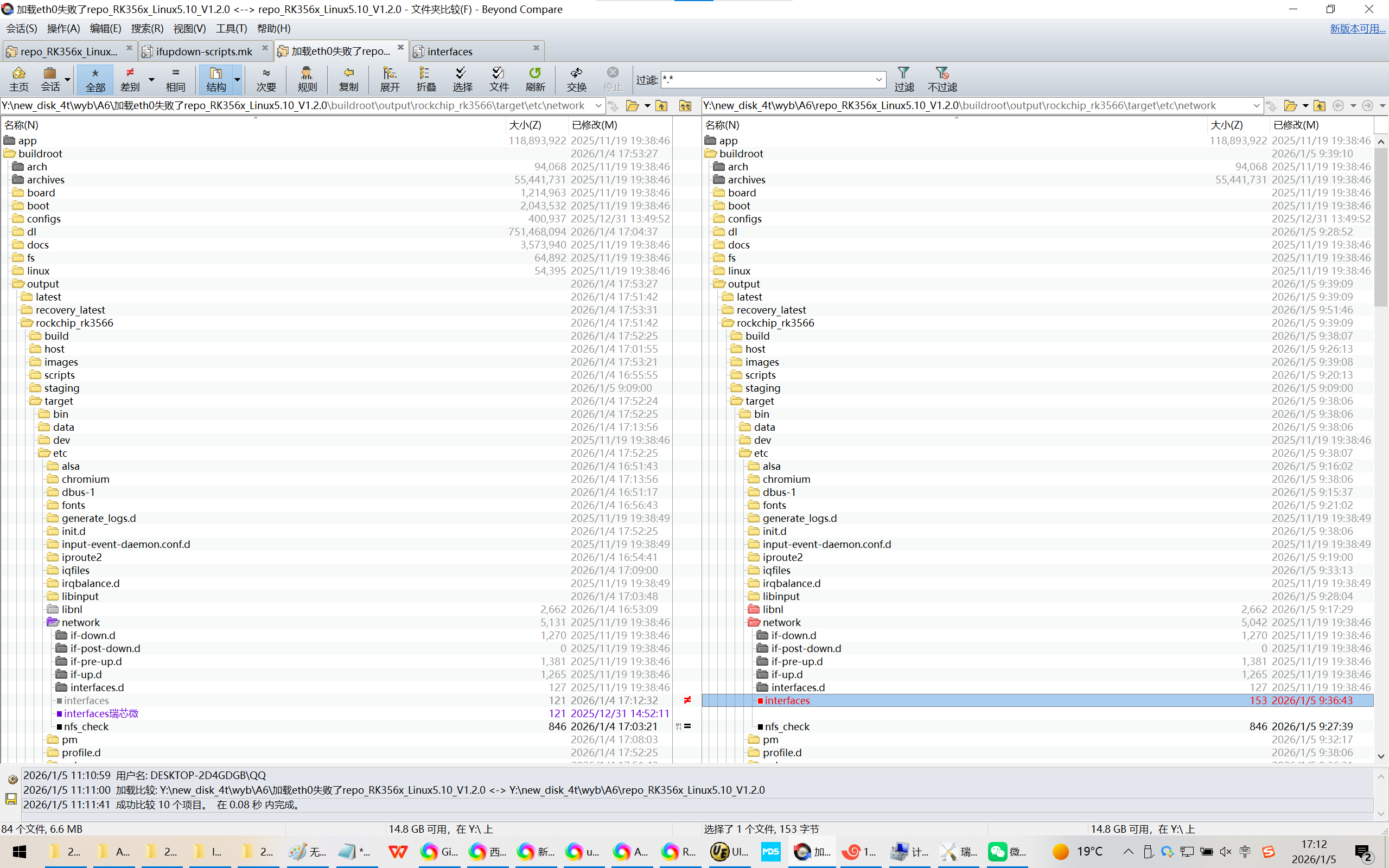Open the WeChat icon in the taskbar
Viewport: 1389px width, 868px height.
click(x=998, y=851)
